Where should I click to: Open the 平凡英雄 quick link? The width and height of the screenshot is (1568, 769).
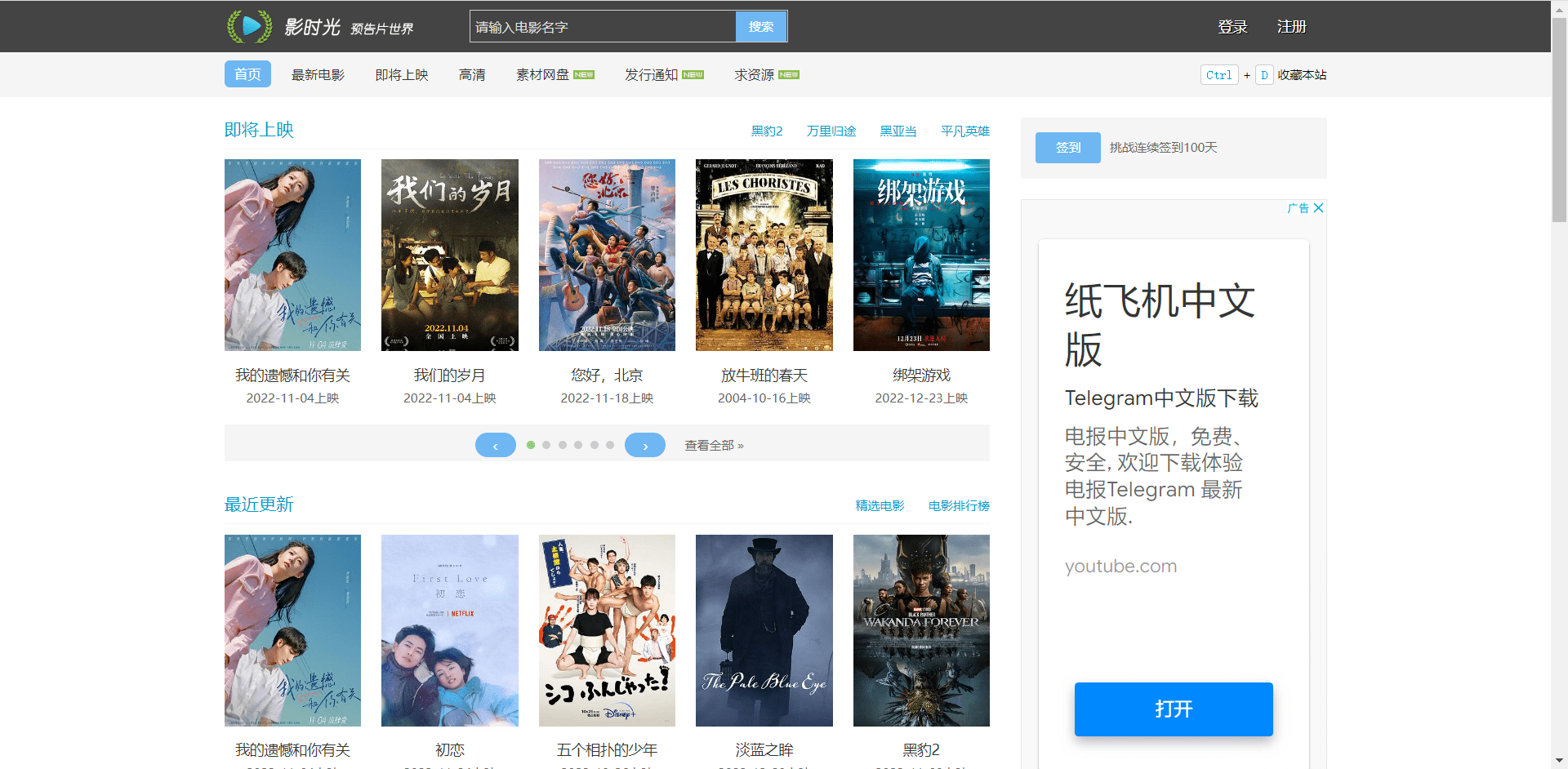coord(965,131)
